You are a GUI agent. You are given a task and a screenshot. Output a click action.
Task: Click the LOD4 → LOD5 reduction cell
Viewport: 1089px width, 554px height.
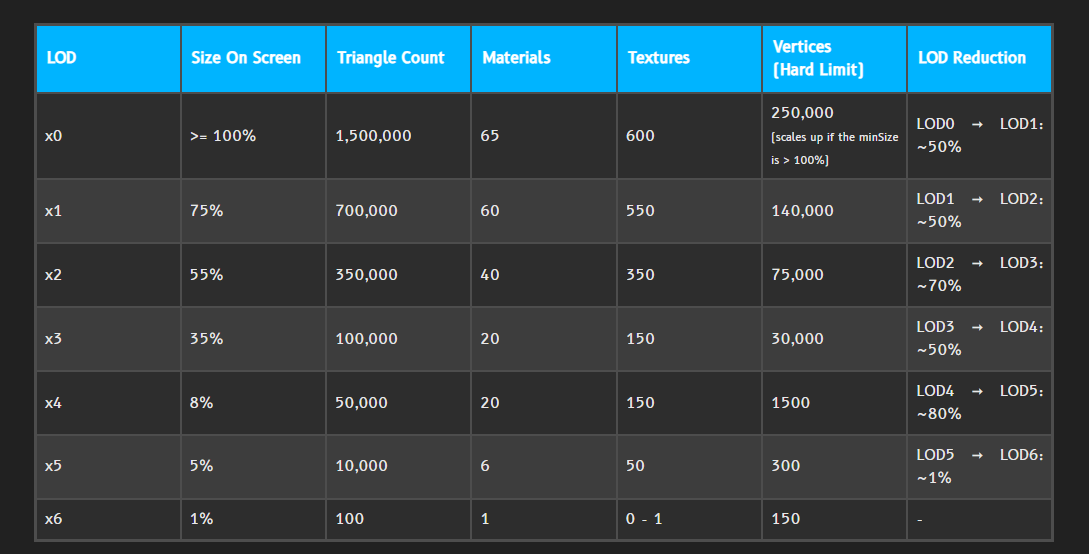tap(979, 403)
